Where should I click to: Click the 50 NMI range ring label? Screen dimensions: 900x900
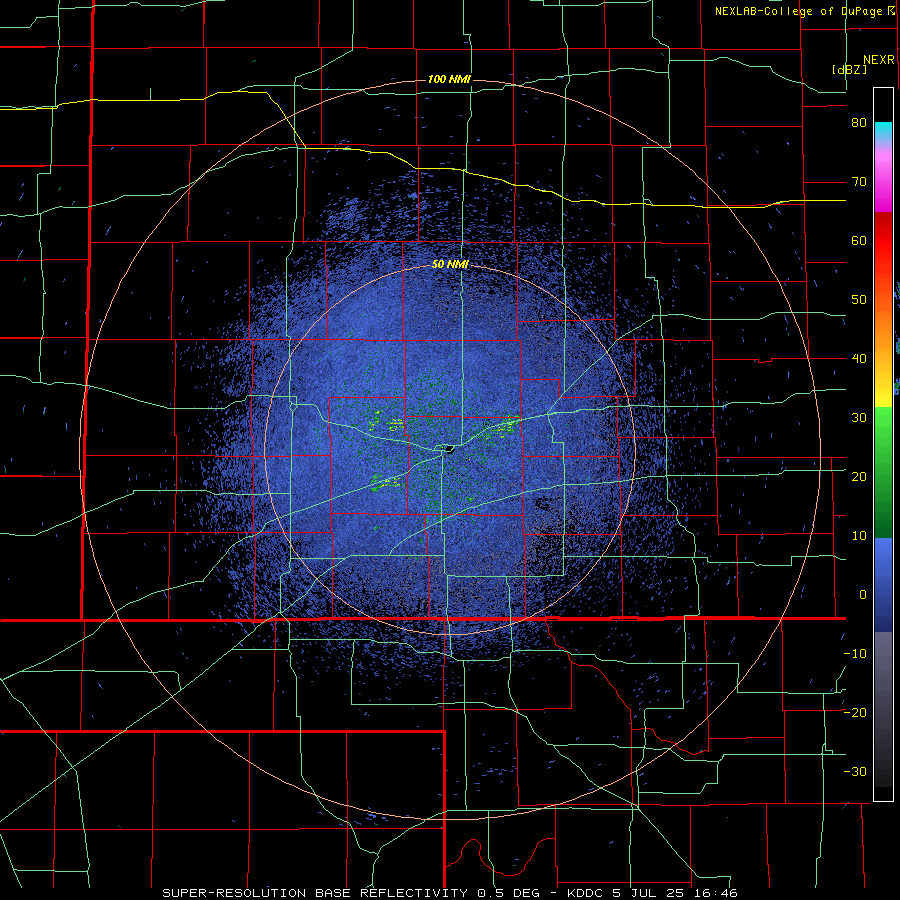click(450, 264)
